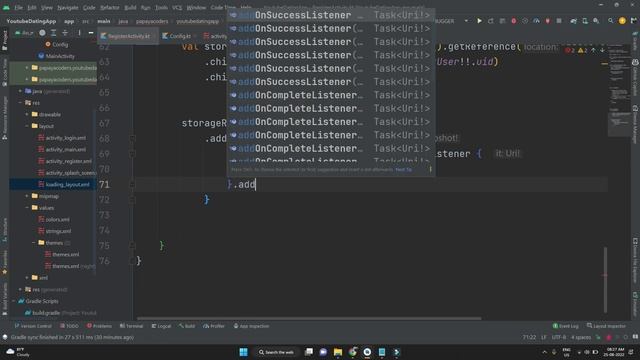This screenshot has height=360, width=640.
Task: Open the Search Everywhere magnifier icon
Action: point(611,21)
